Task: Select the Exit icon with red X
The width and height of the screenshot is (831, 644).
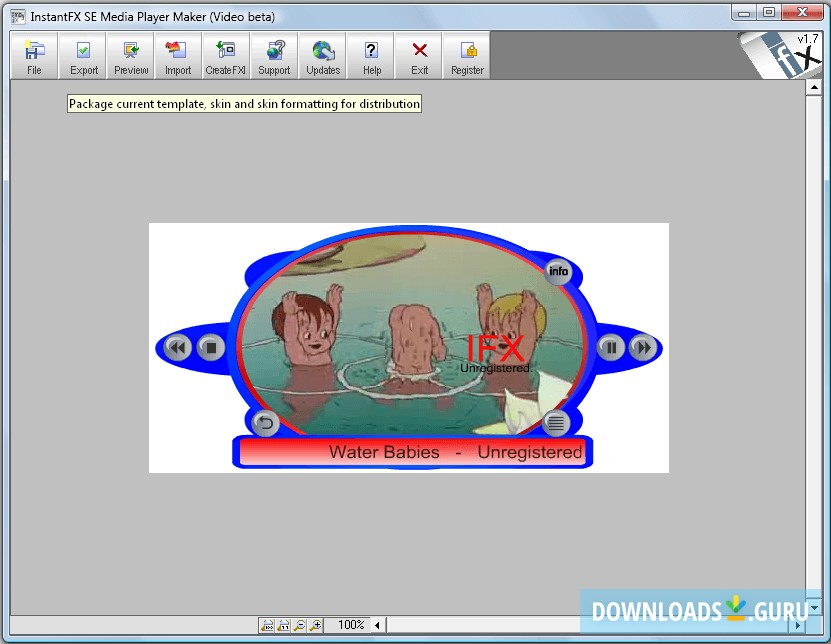Action: pos(418,55)
